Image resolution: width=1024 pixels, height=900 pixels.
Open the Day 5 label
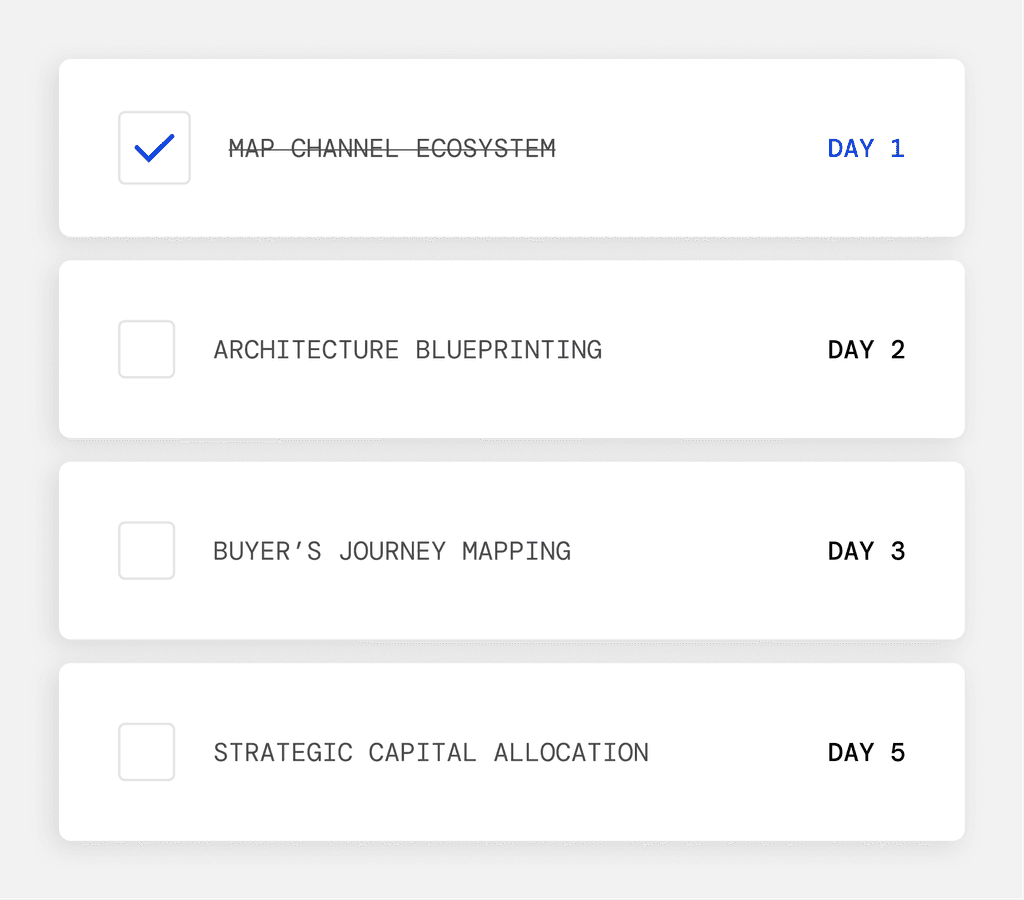point(866,753)
